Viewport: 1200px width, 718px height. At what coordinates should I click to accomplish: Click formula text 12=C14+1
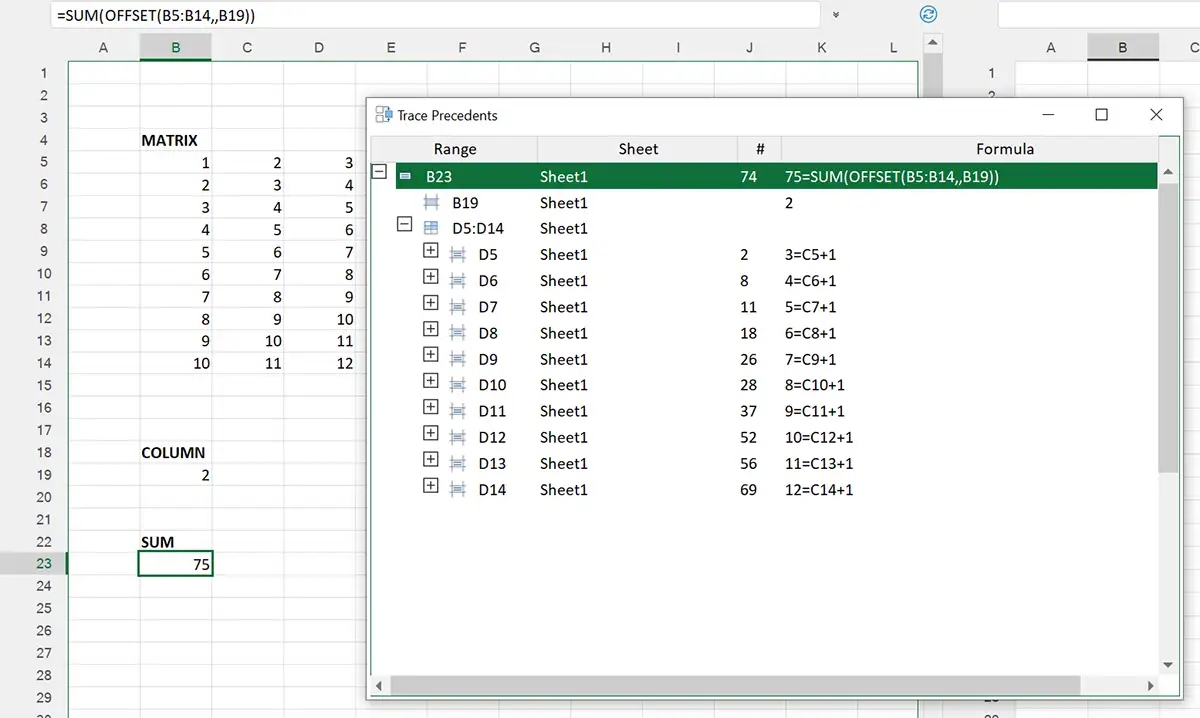coord(819,489)
